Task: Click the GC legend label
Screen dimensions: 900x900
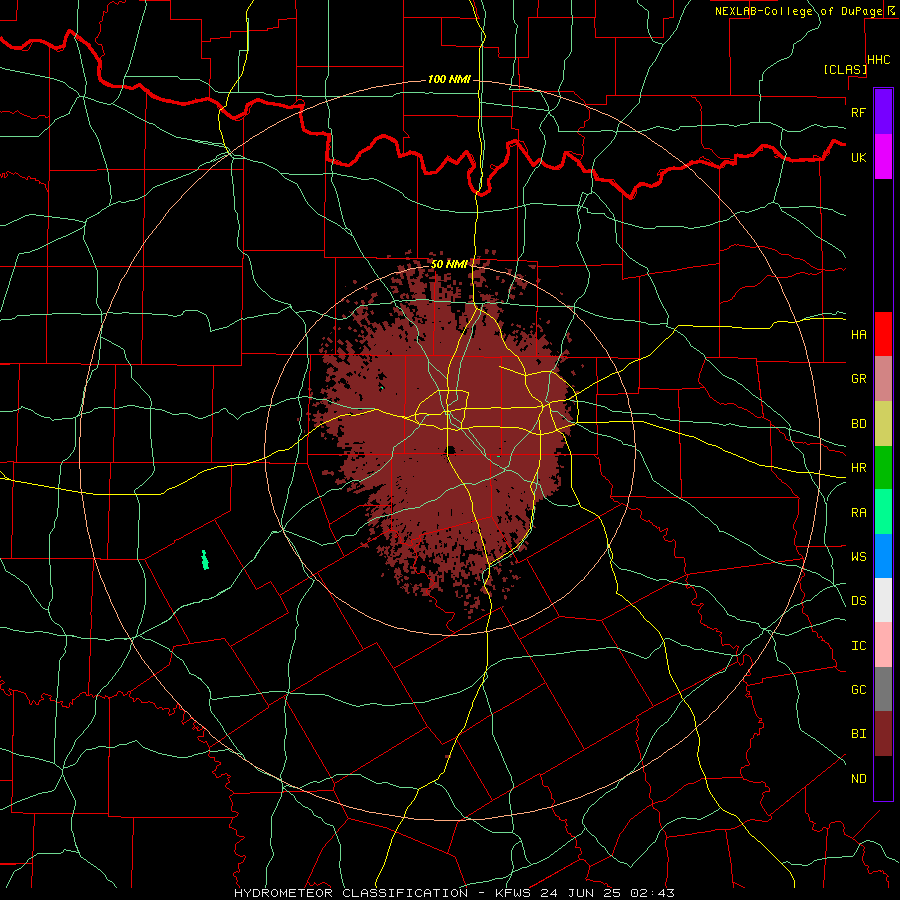Action: coord(858,690)
